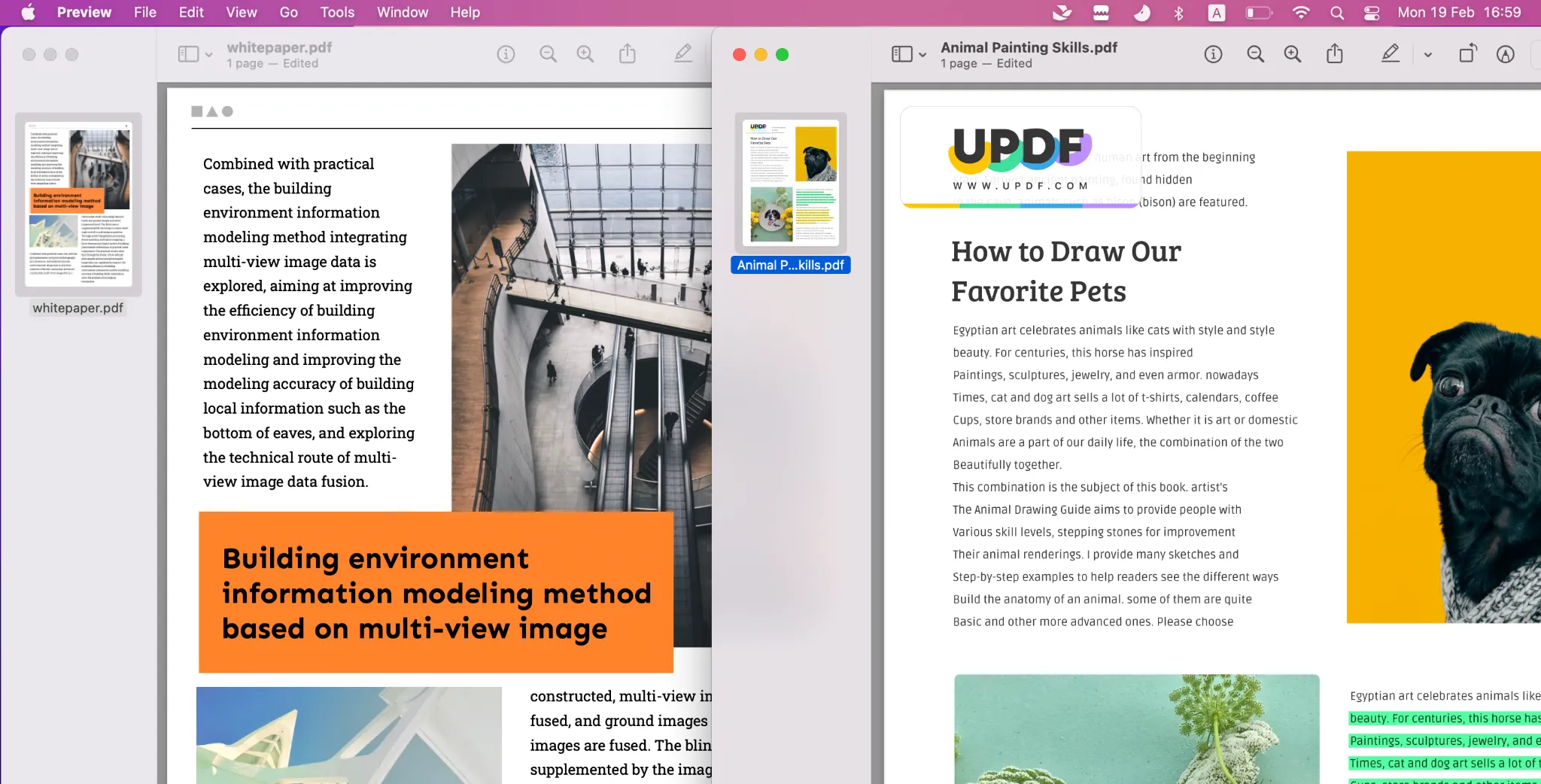Show inspector info in whitepaper.pdf window
Viewport: 1541px width, 784px height.
pos(506,54)
